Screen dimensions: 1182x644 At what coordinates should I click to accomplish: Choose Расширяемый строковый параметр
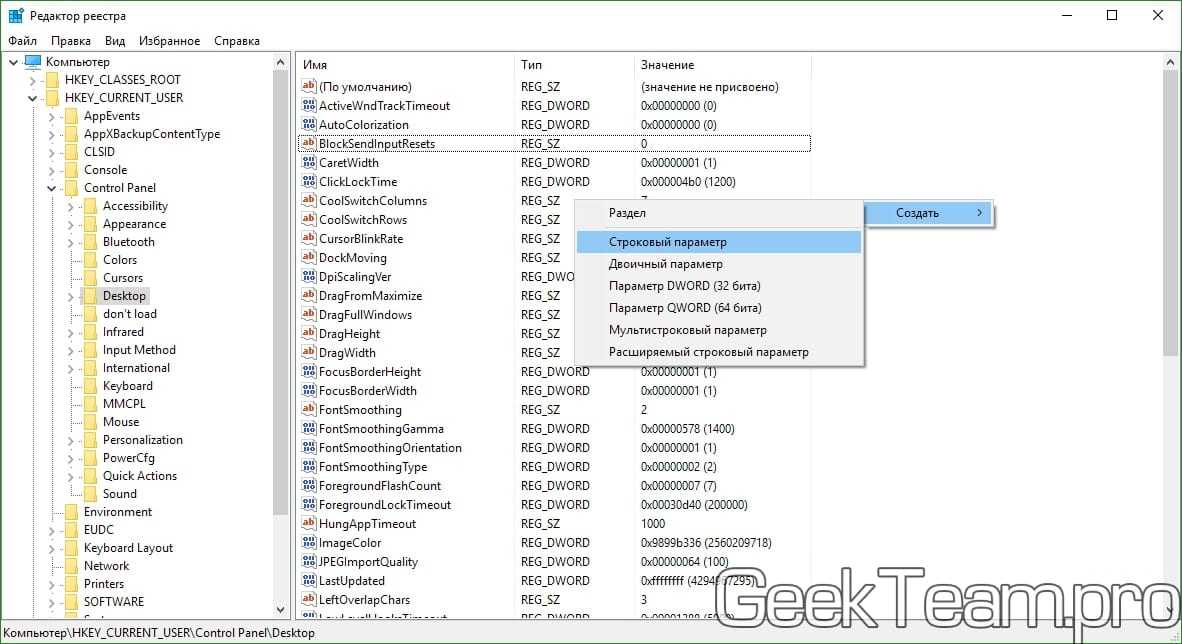click(718, 351)
